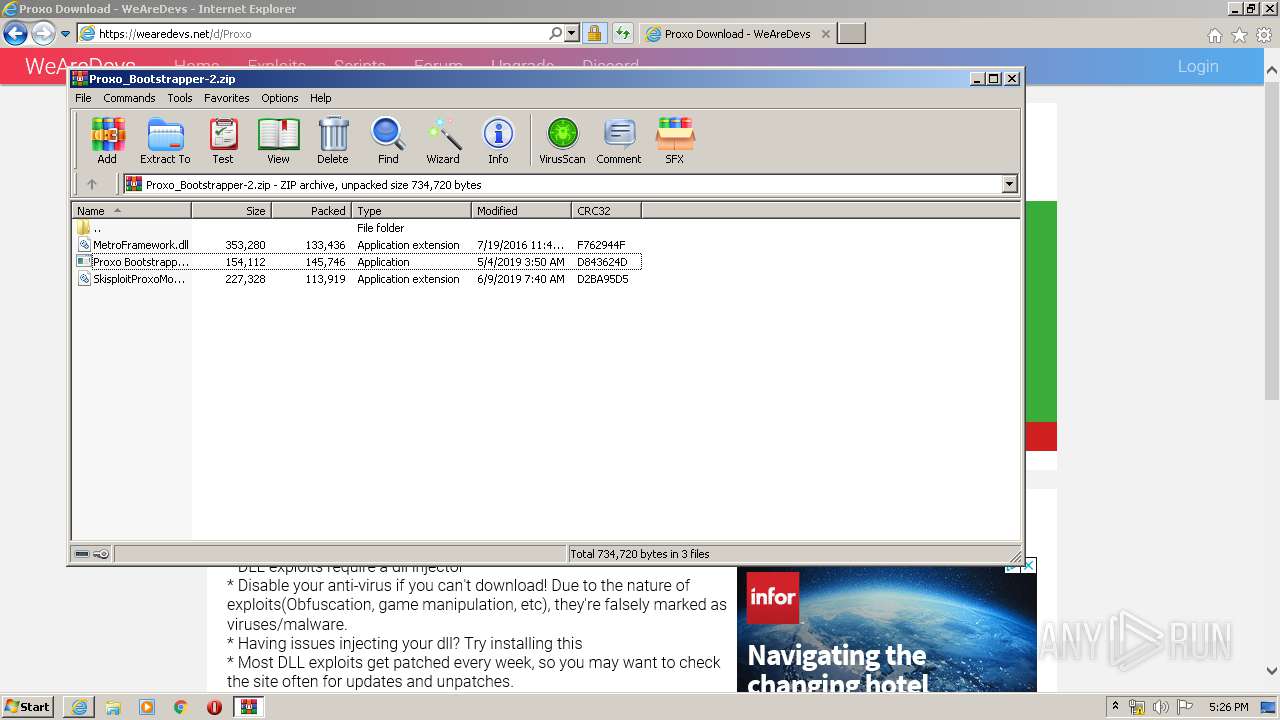The height and width of the screenshot is (720, 1280).
Task: Go up one folder level arrow
Action: point(92,184)
